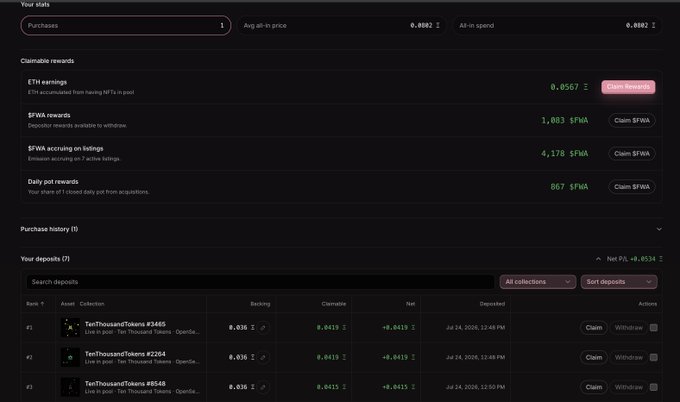Select the Avg all-in price stat card
680x402 pixels.
342,26
